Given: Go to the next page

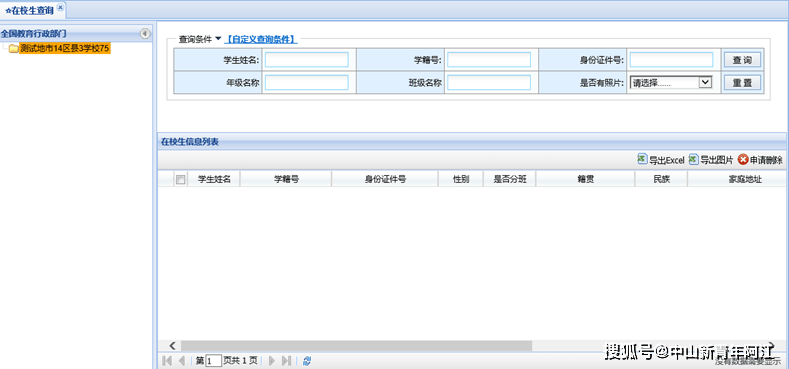Looking at the screenshot, I should click(272, 360).
